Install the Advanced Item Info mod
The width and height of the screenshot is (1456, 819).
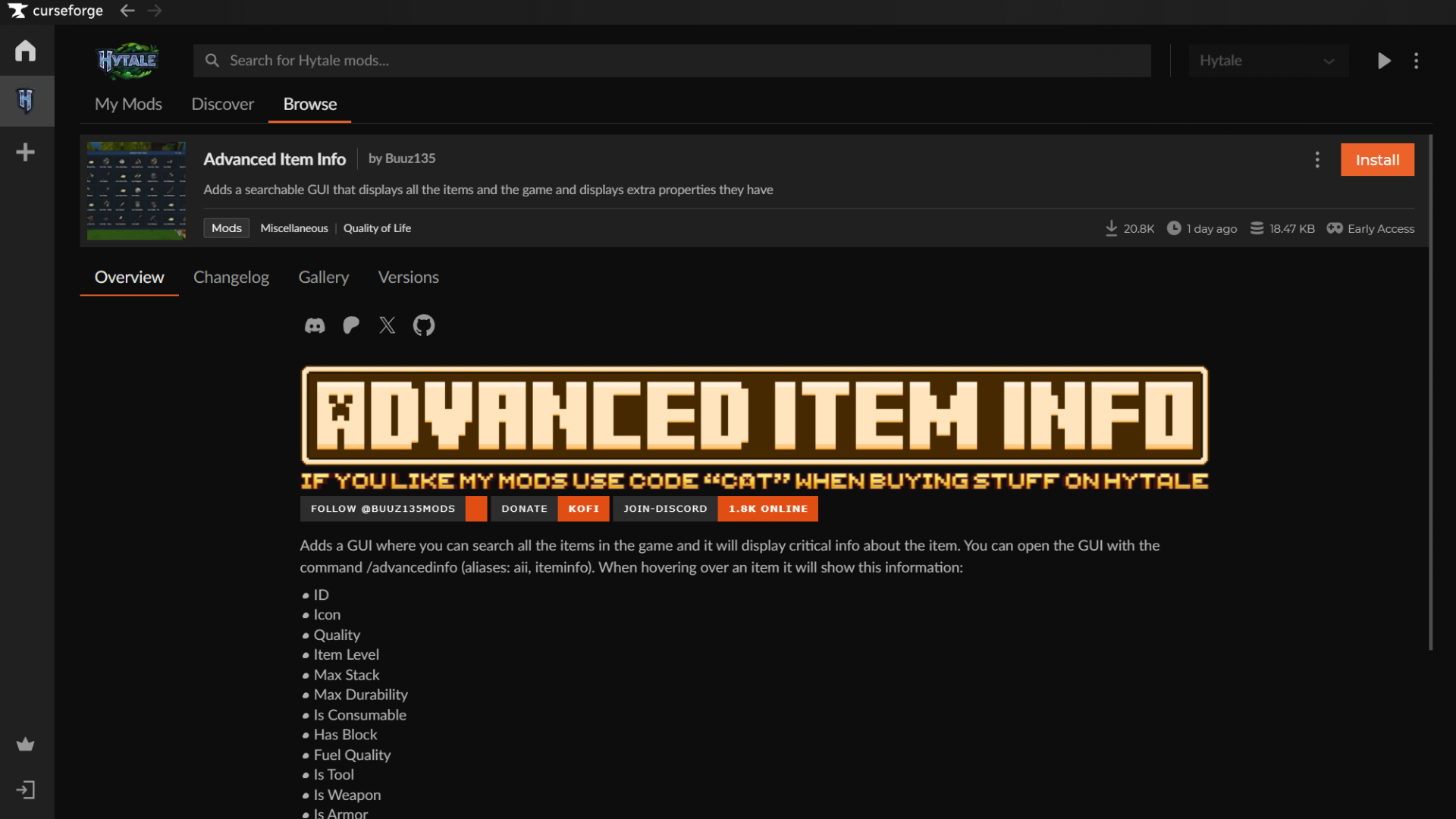click(1377, 159)
